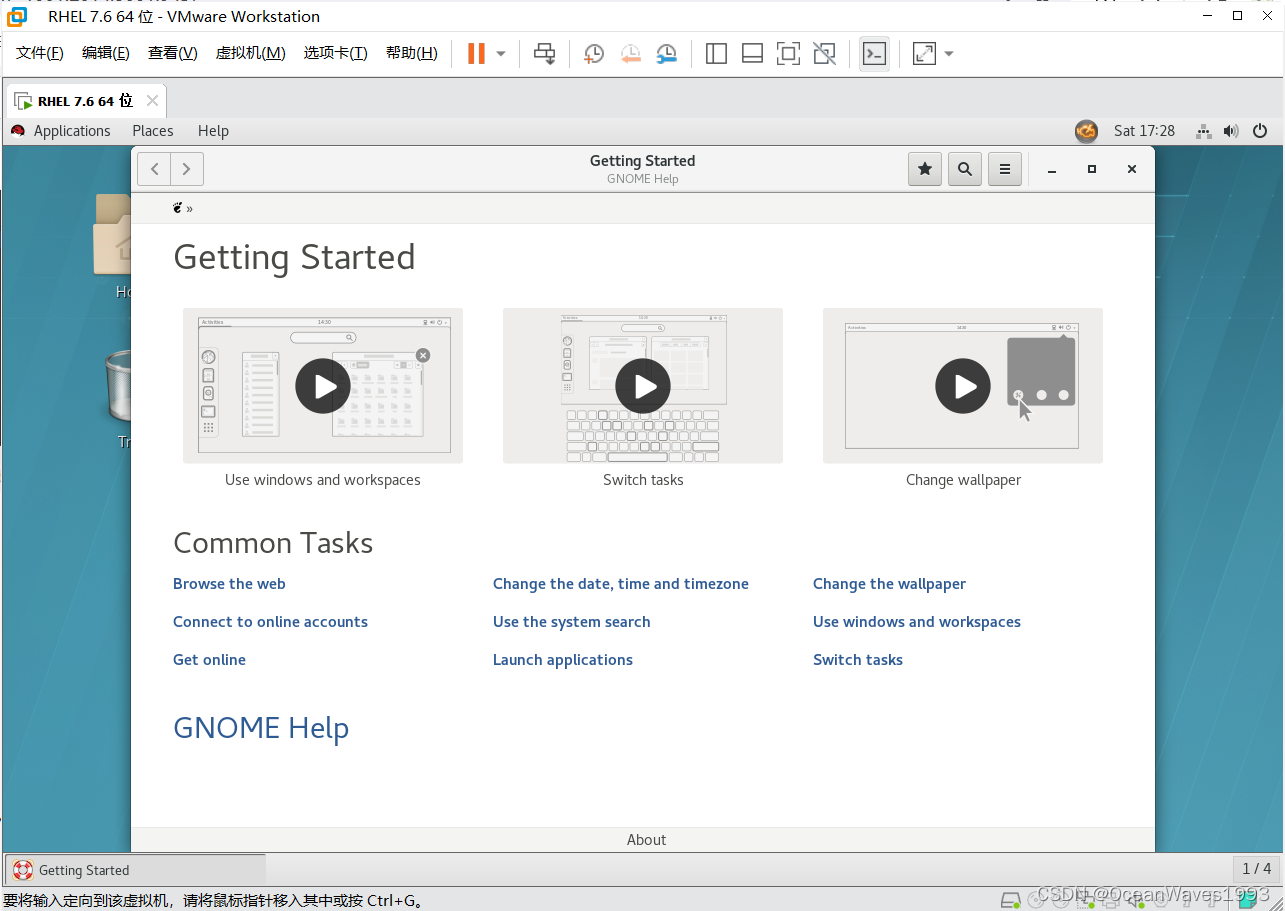The height and width of the screenshot is (911, 1285).
Task: Click the 1 / 4 workspace switcher
Action: (x=1255, y=869)
